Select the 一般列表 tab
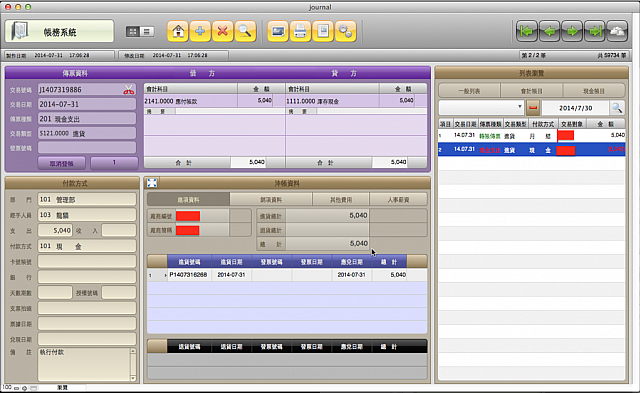The width and height of the screenshot is (640, 393). [x=470, y=91]
